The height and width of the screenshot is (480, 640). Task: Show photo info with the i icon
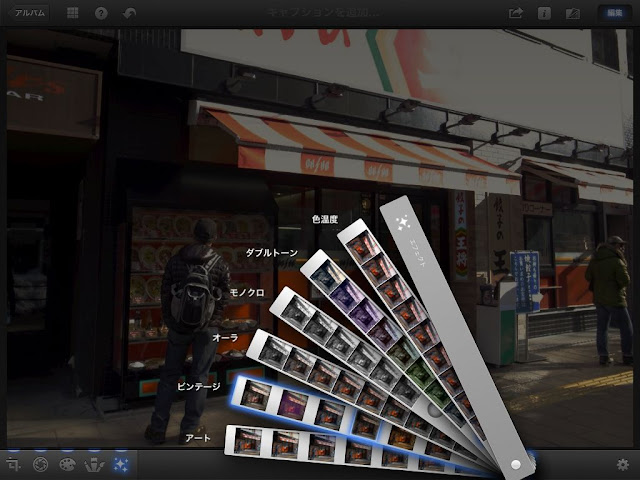(x=544, y=13)
